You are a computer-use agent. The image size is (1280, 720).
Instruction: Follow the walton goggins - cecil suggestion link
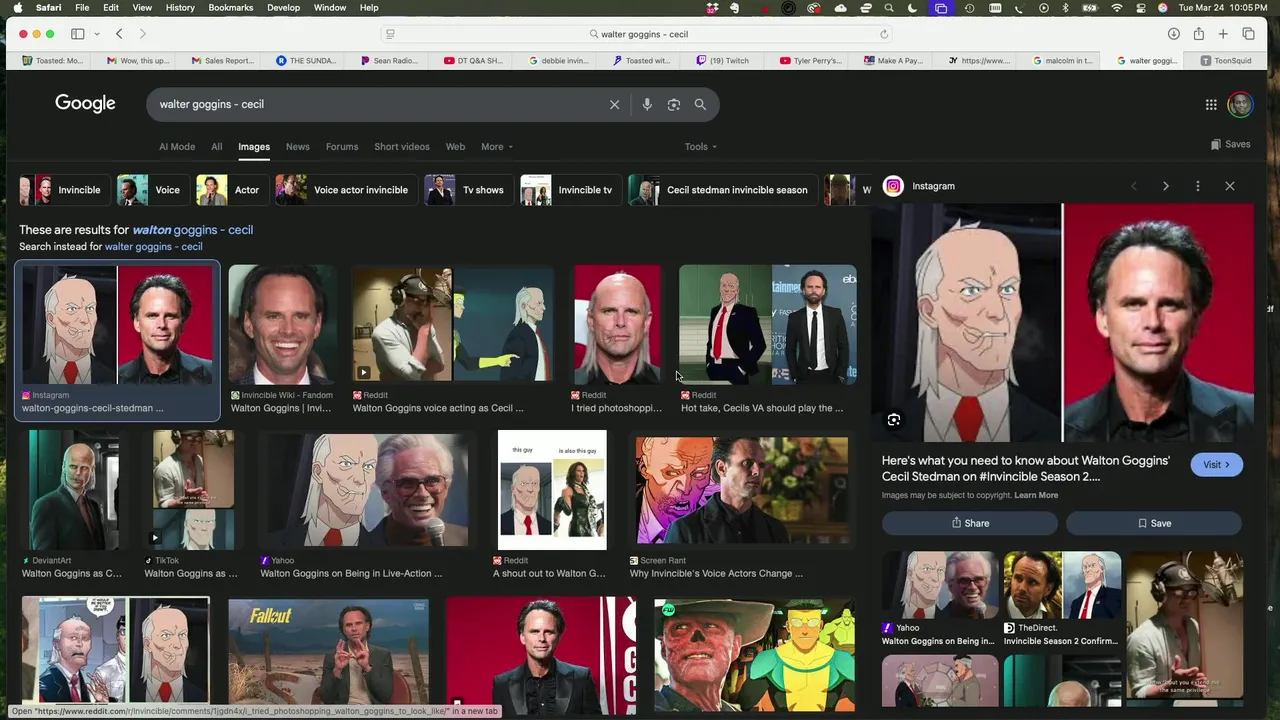pyautogui.click(x=193, y=230)
